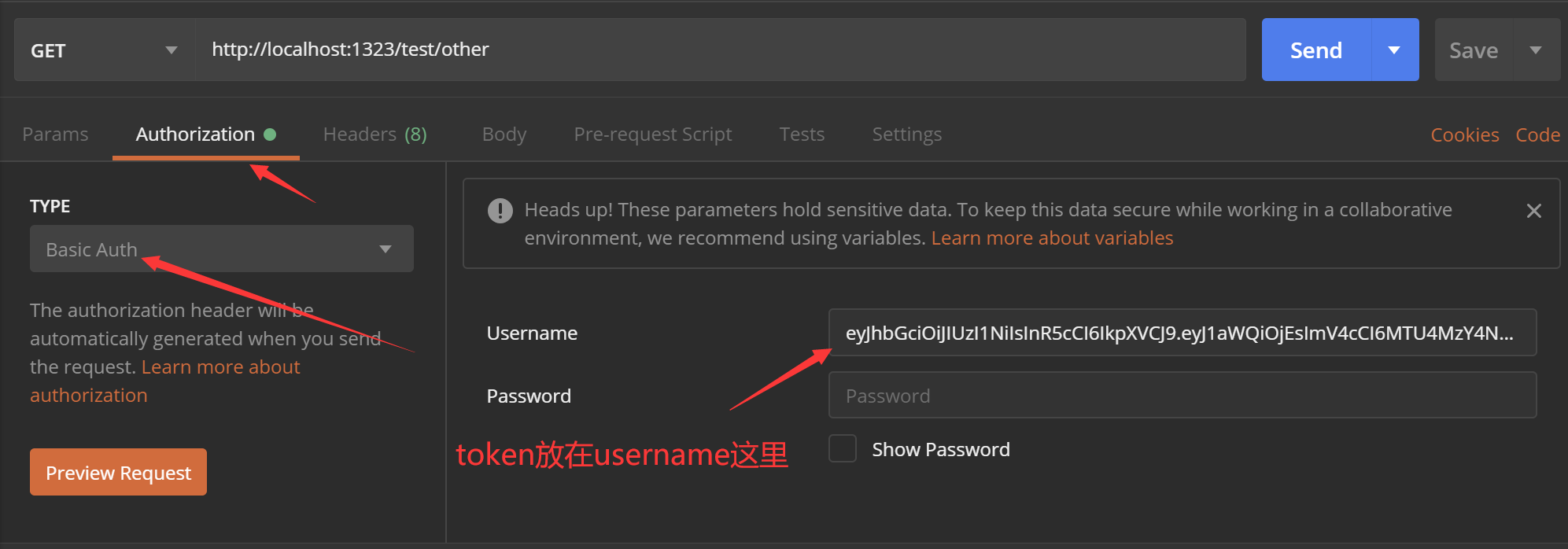Go to the Tests tab

tap(802, 134)
